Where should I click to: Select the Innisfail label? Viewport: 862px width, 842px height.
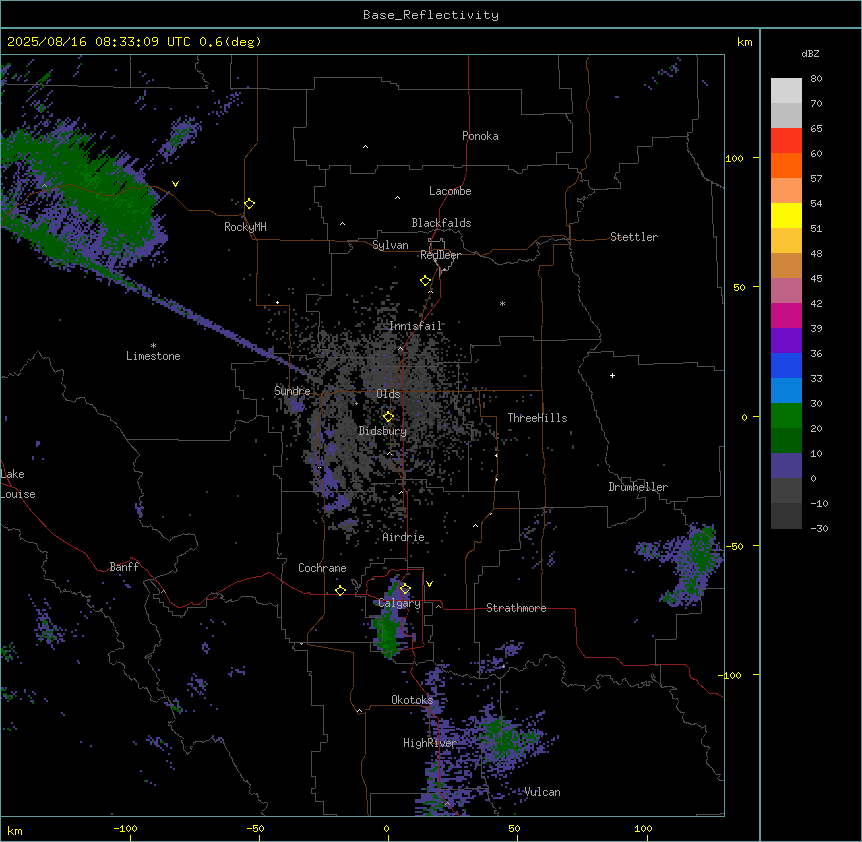(x=415, y=326)
